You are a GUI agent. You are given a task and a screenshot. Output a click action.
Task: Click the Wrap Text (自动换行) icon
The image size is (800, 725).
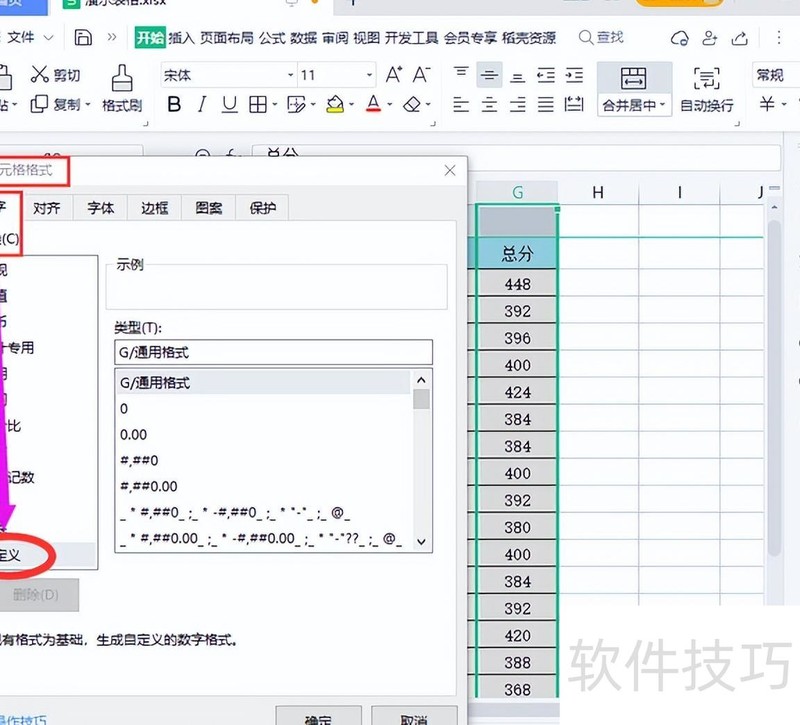(706, 80)
